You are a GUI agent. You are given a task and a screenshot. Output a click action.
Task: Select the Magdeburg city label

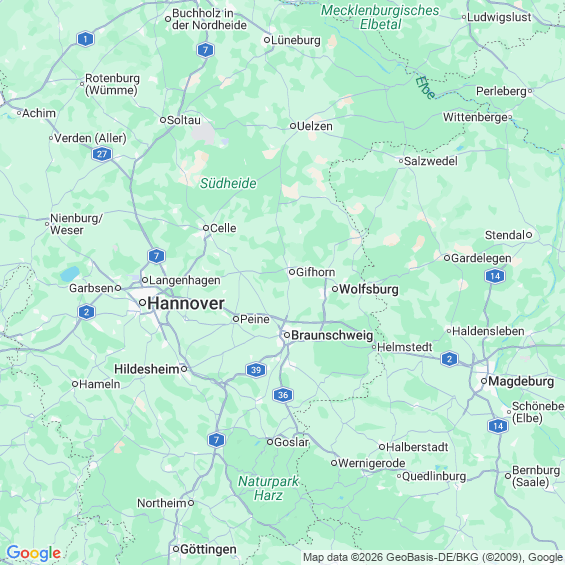point(521,381)
